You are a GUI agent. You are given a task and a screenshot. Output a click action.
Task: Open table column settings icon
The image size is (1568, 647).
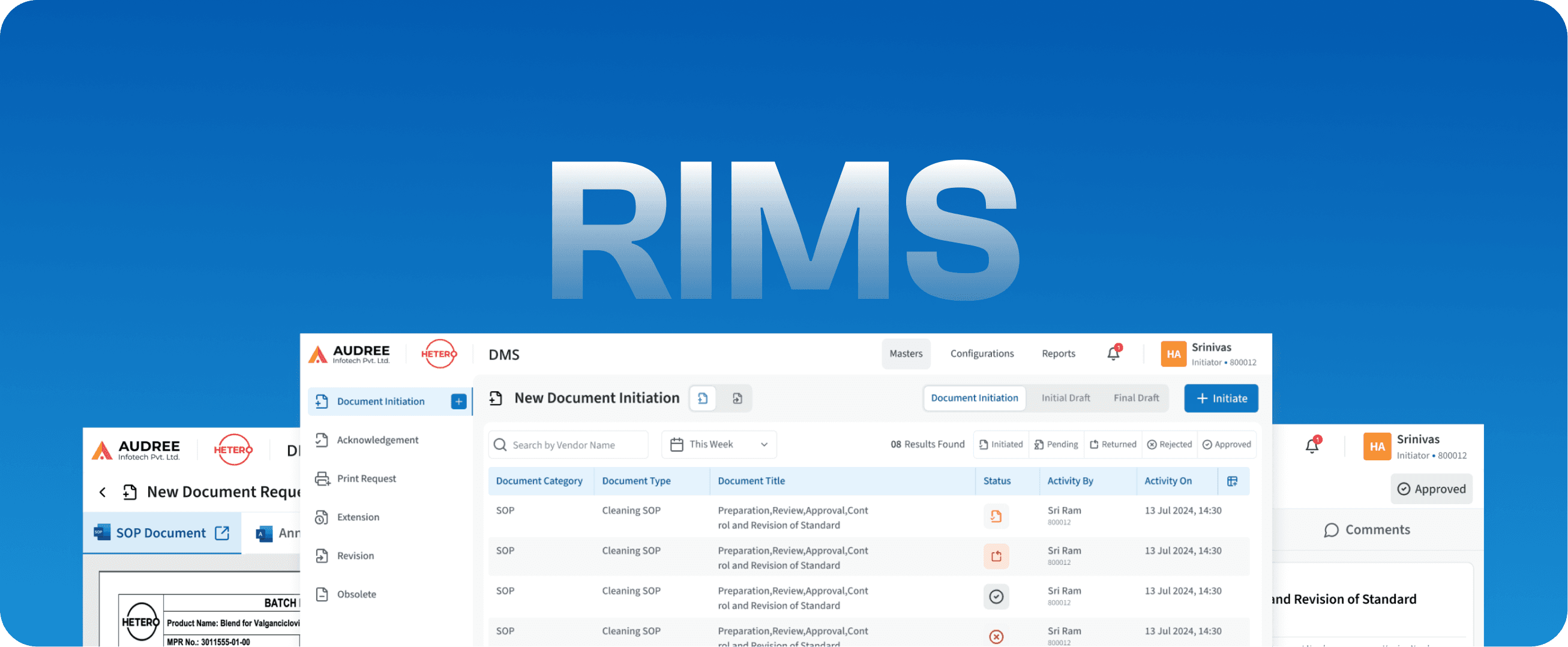(1232, 481)
